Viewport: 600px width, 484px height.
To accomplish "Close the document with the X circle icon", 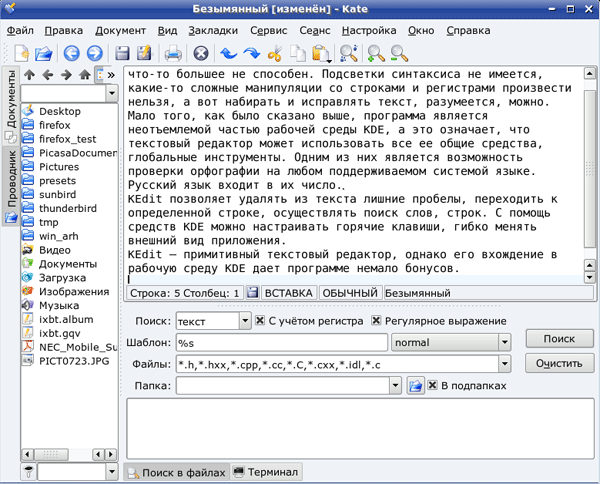I will 201,53.
